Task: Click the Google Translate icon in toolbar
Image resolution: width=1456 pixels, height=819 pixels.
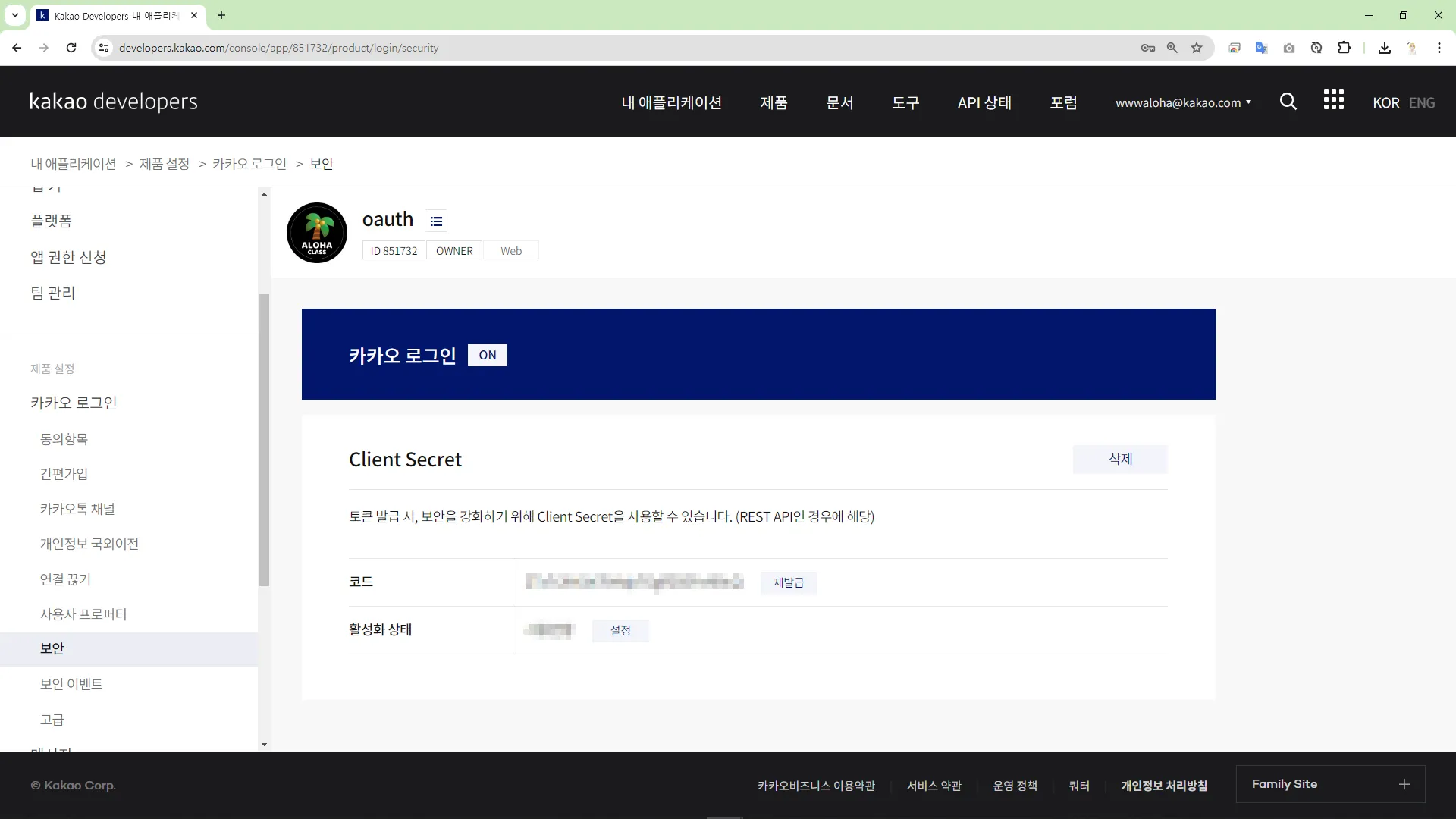Action: coord(1261,48)
